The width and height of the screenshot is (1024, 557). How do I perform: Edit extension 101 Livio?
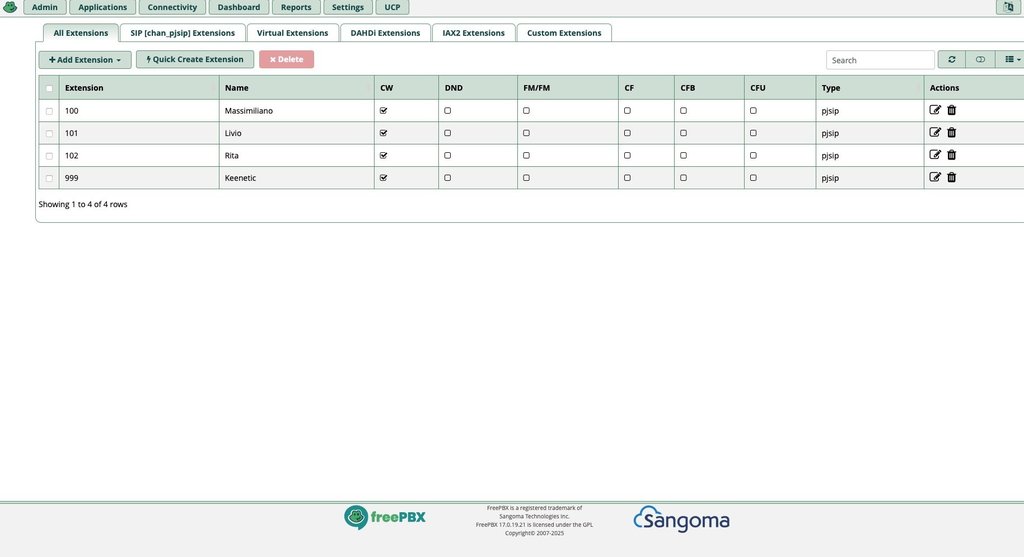pos(935,133)
